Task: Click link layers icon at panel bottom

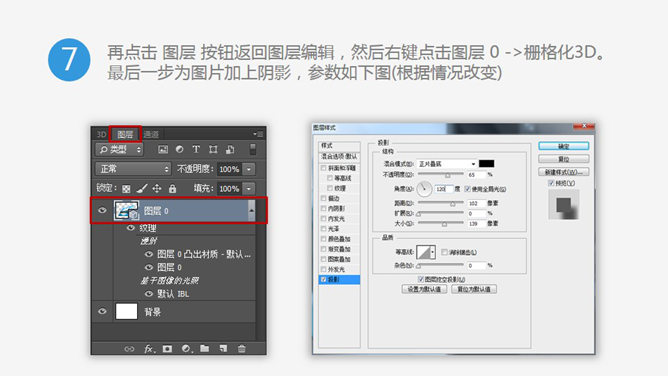Action: tap(129, 349)
